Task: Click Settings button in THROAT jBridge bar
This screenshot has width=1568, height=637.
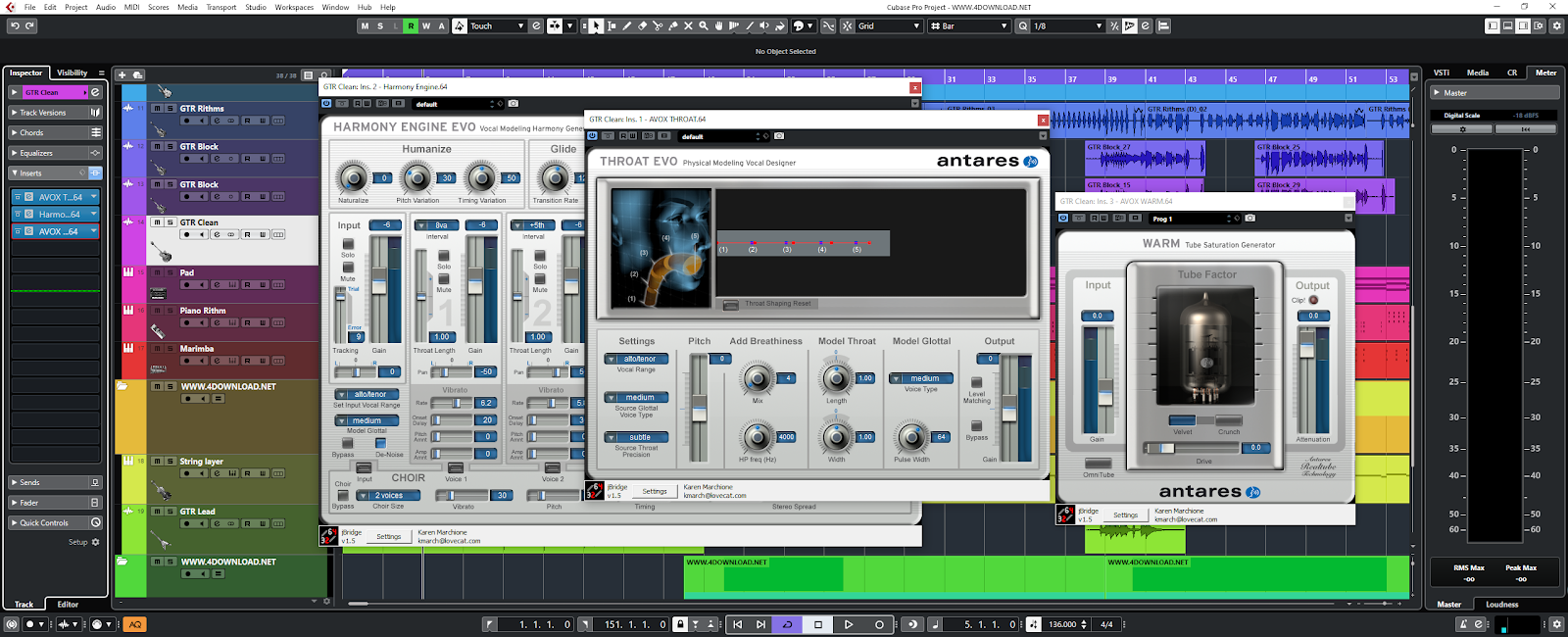Action: [655, 491]
